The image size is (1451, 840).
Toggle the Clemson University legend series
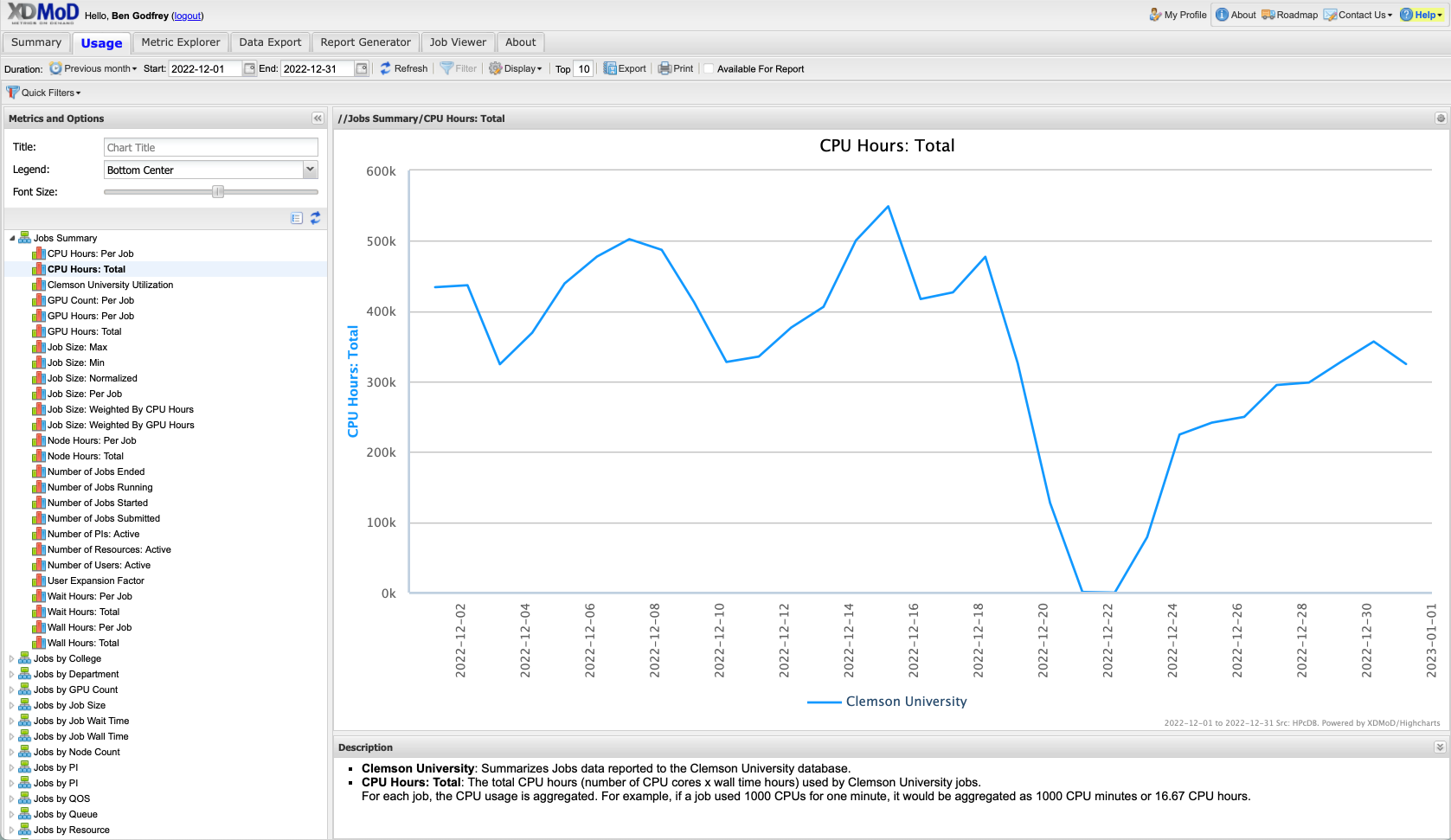point(887,702)
